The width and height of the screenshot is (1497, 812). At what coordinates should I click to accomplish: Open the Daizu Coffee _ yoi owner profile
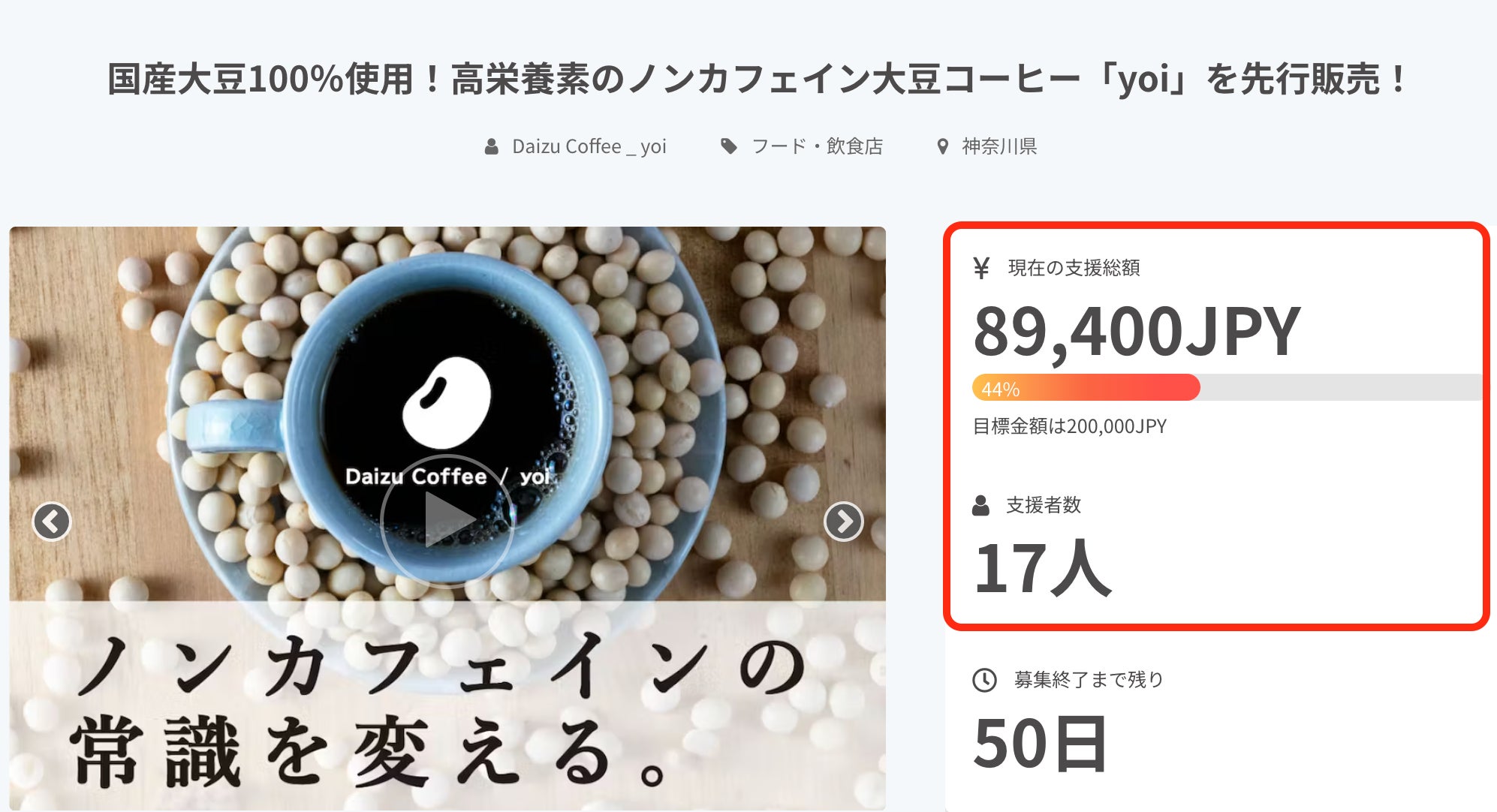(x=589, y=146)
